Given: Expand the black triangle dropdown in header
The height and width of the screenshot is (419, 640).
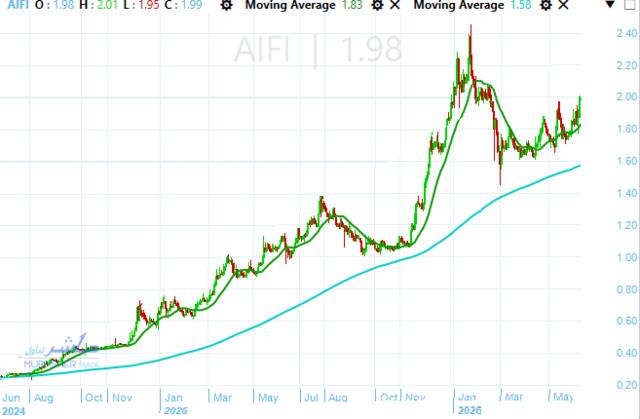Looking at the screenshot, I should 610,4.
